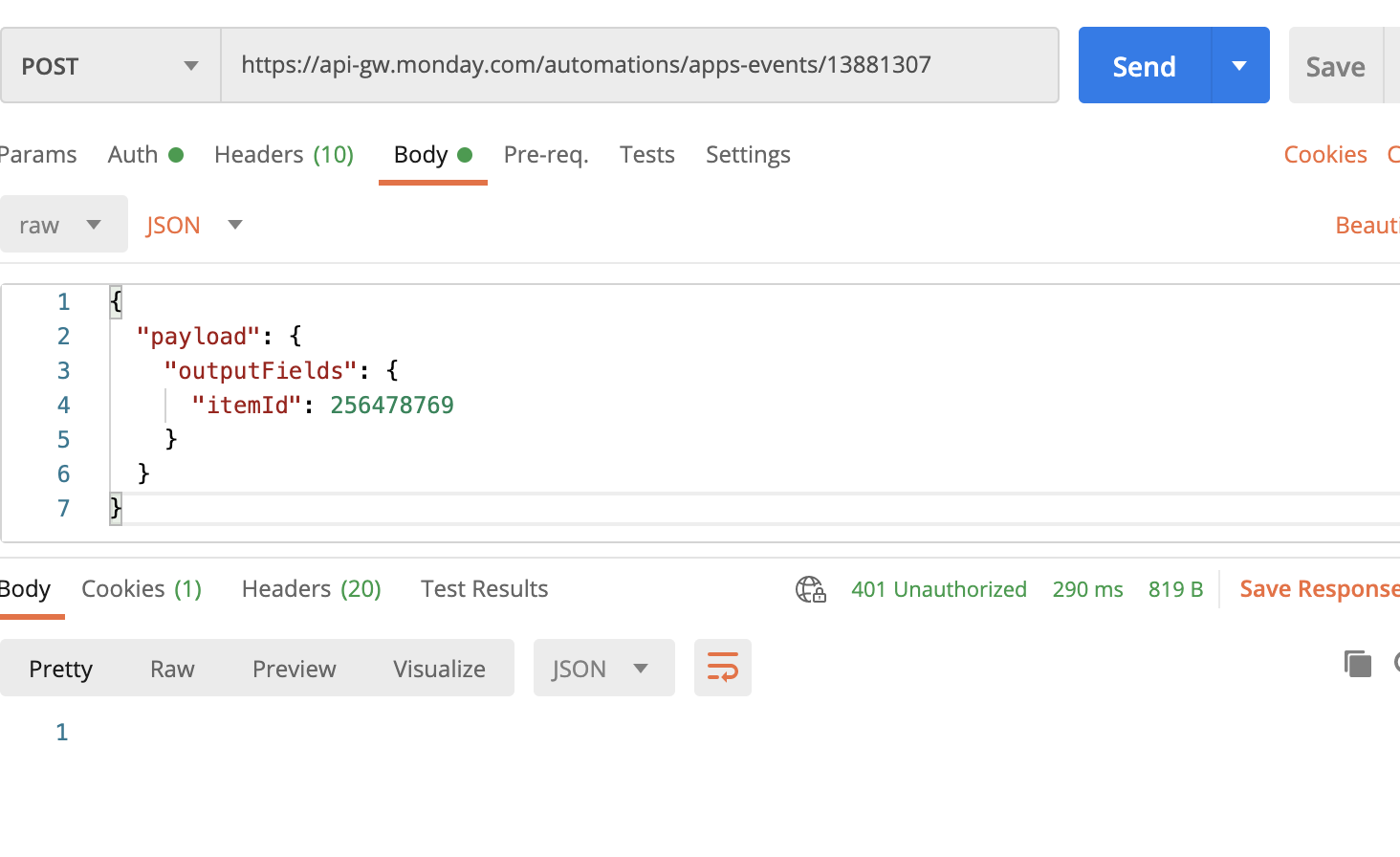1400x857 pixels.
Task: Open the response JSON format dropdown
Action: (604, 668)
